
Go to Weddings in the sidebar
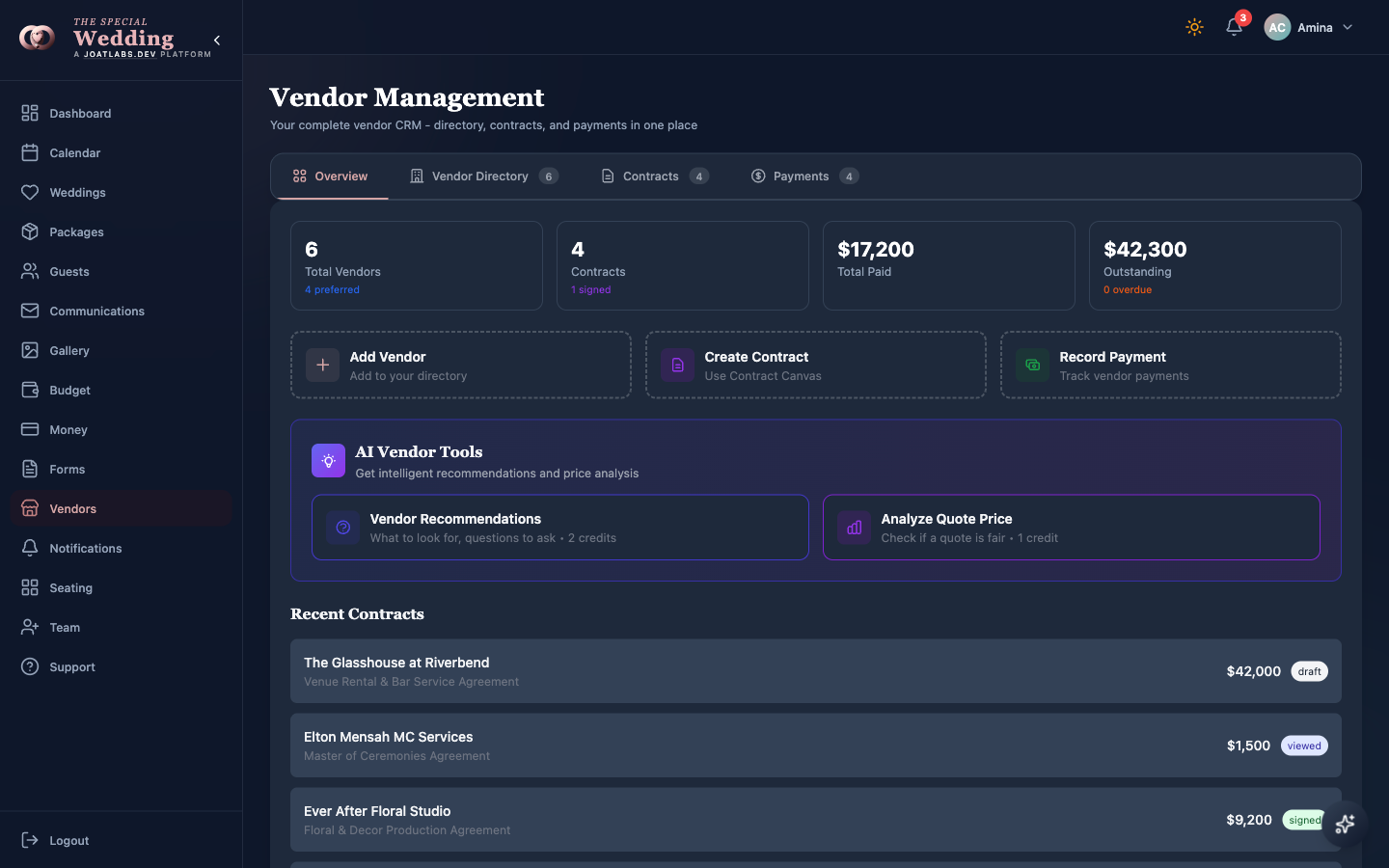121,192
